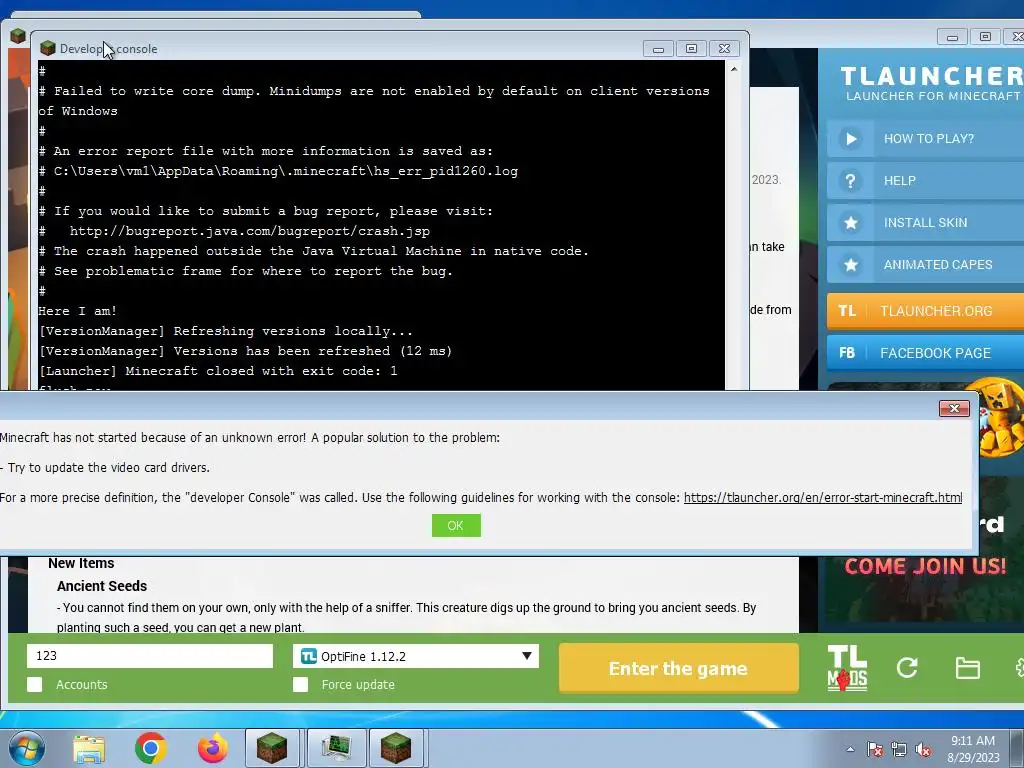Launch Firefox from the taskbar

click(x=213, y=748)
